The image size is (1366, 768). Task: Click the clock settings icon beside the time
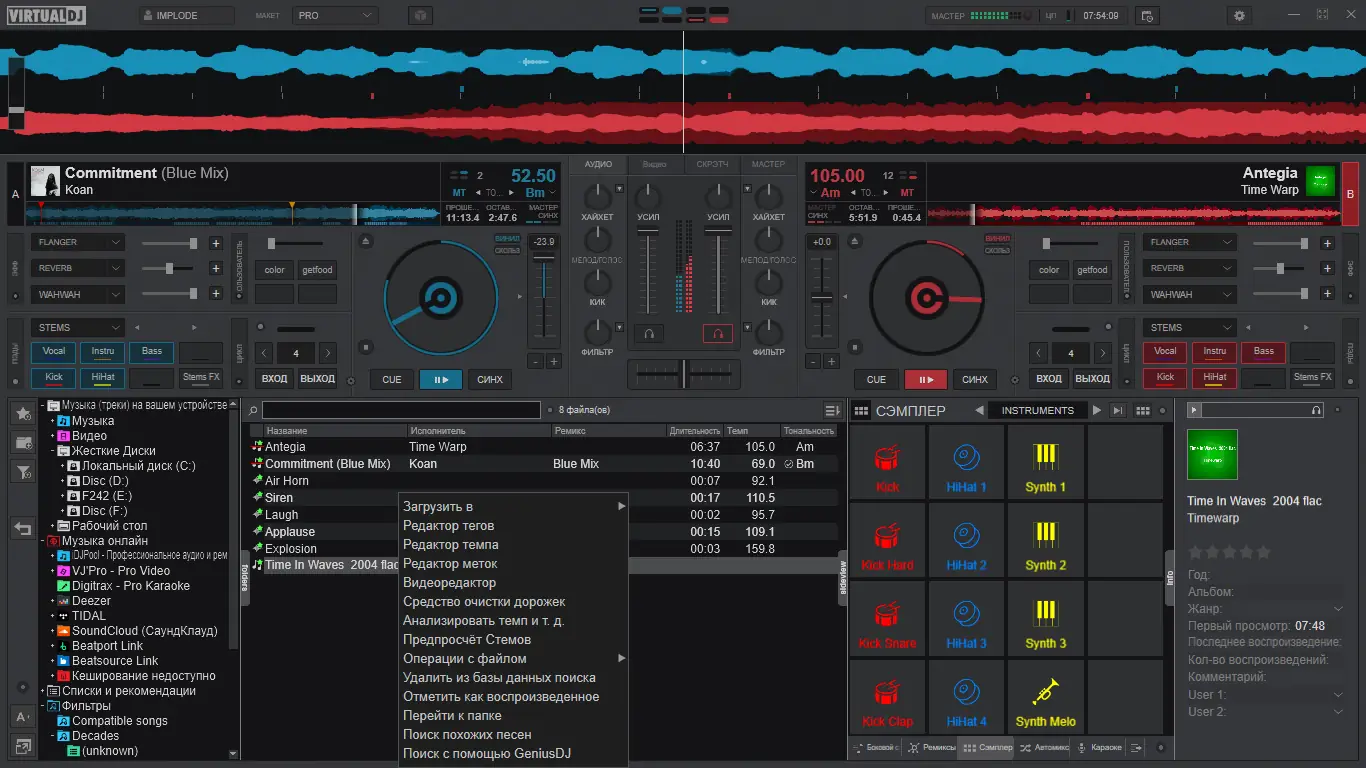(x=1147, y=16)
